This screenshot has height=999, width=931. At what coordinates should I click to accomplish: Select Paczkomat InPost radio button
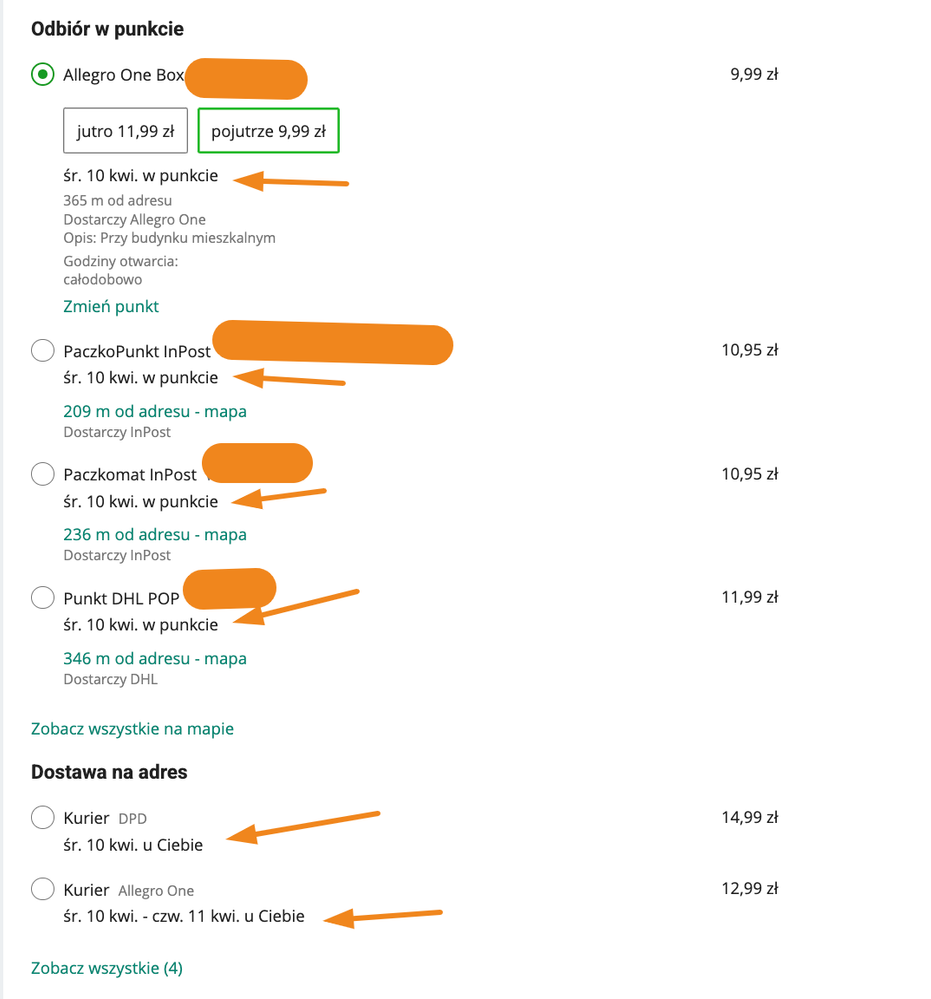43,474
